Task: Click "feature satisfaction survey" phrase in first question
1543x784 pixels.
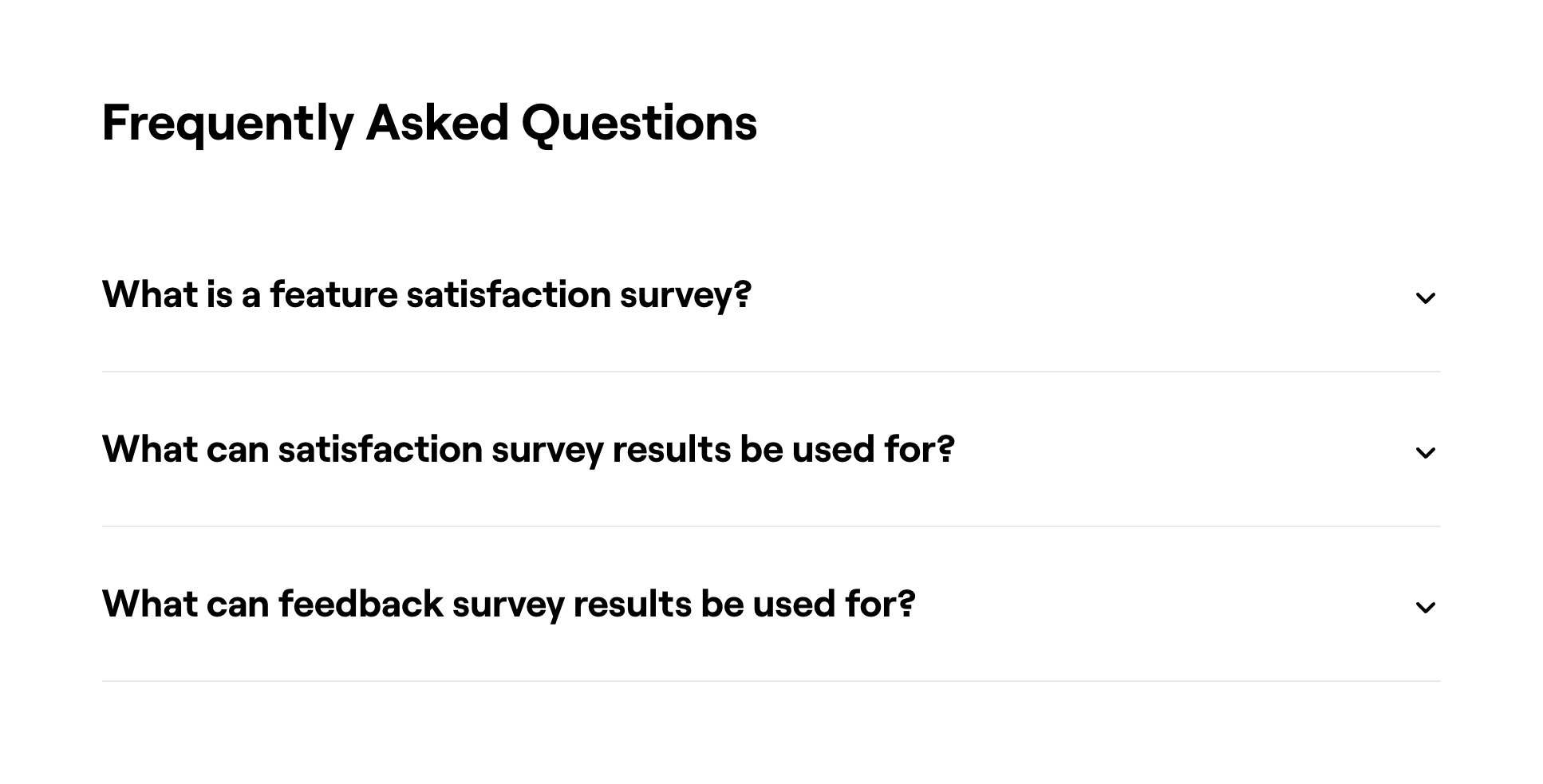Action: click(511, 294)
